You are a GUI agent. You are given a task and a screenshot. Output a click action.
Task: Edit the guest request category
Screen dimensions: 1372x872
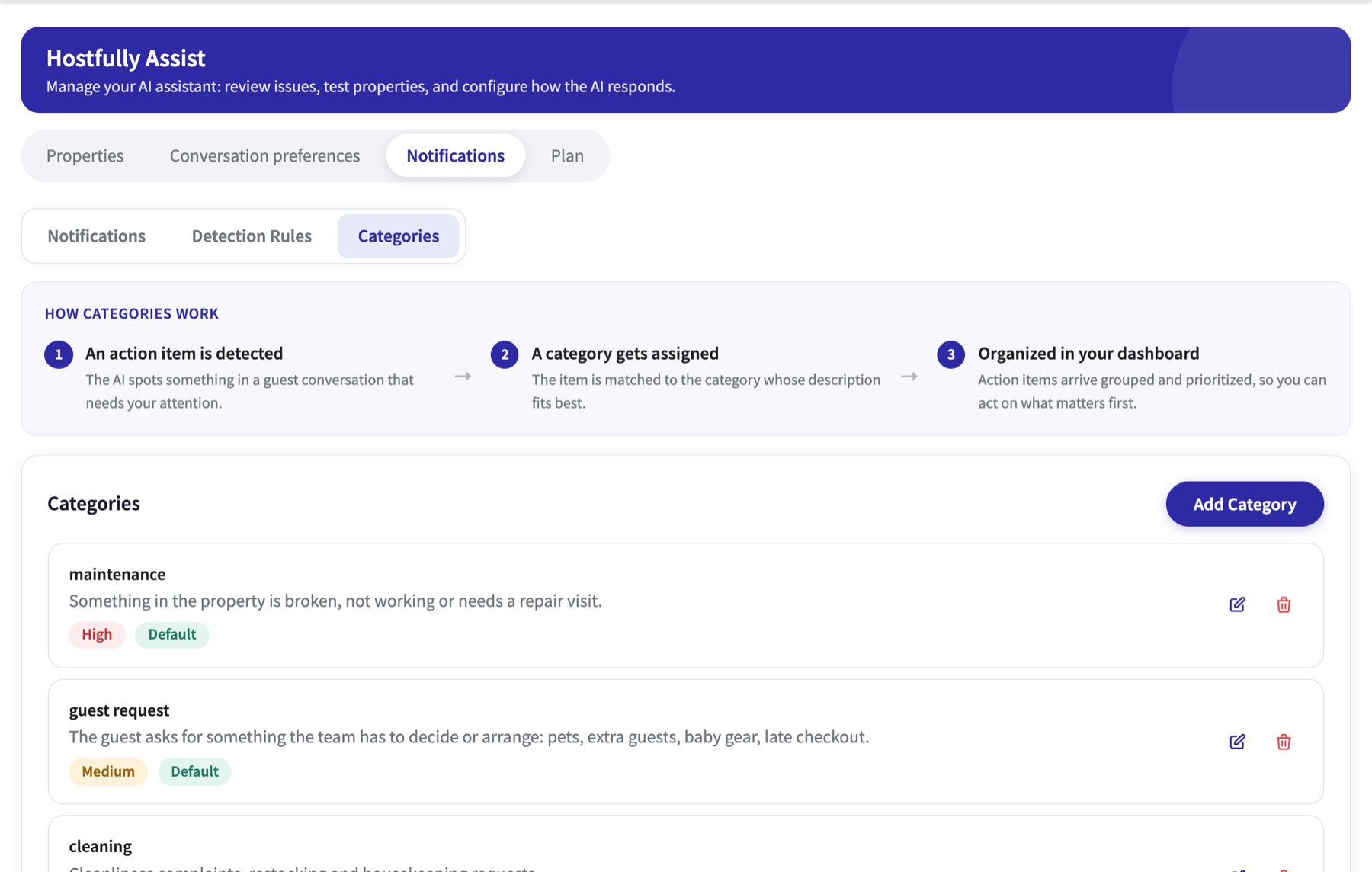[x=1237, y=742]
